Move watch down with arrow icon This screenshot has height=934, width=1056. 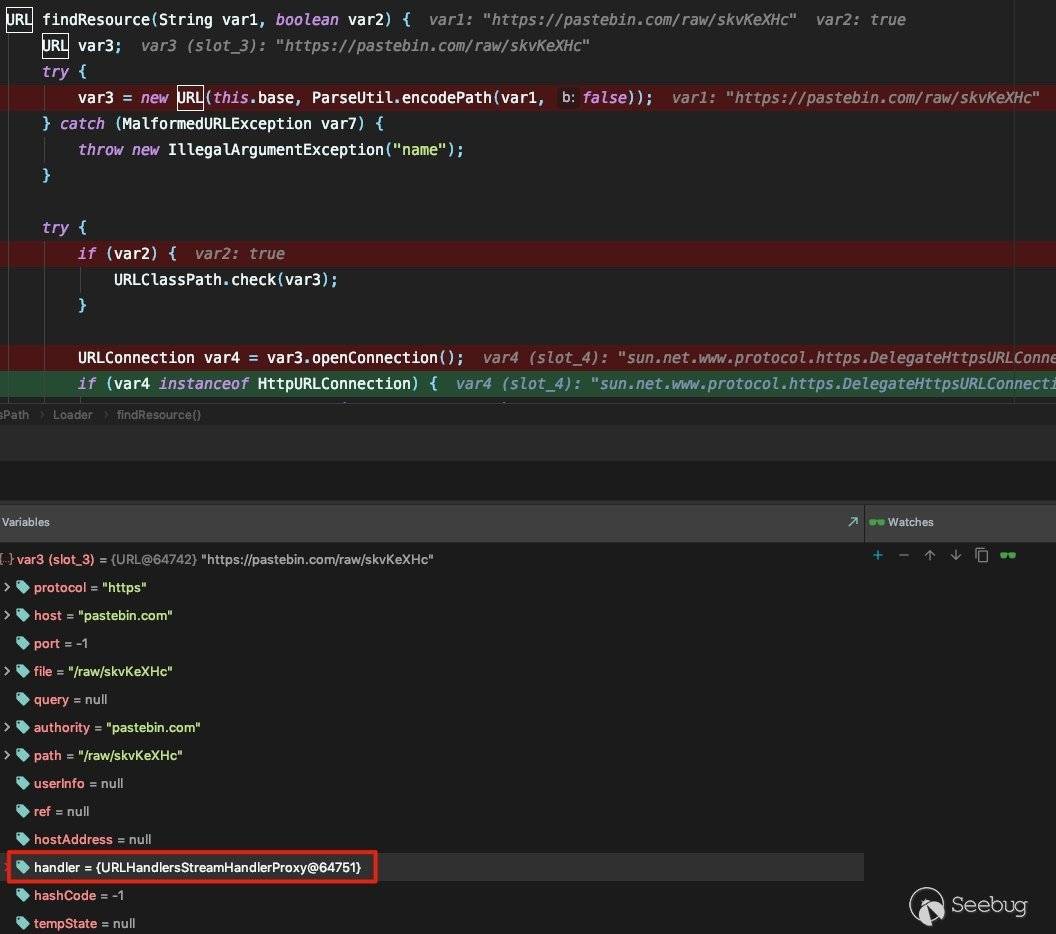[956, 555]
